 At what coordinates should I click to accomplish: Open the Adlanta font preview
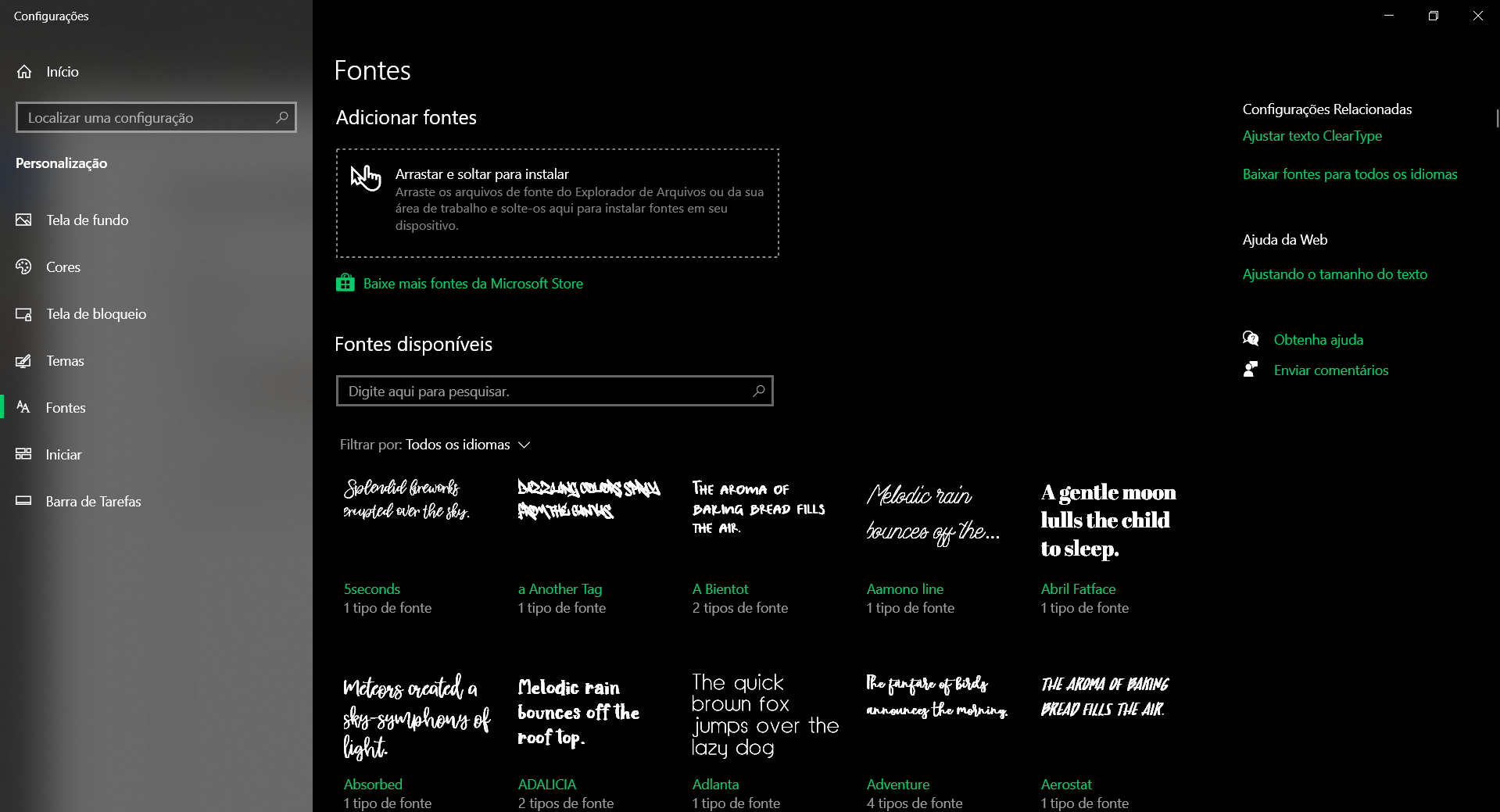(765, 715)
